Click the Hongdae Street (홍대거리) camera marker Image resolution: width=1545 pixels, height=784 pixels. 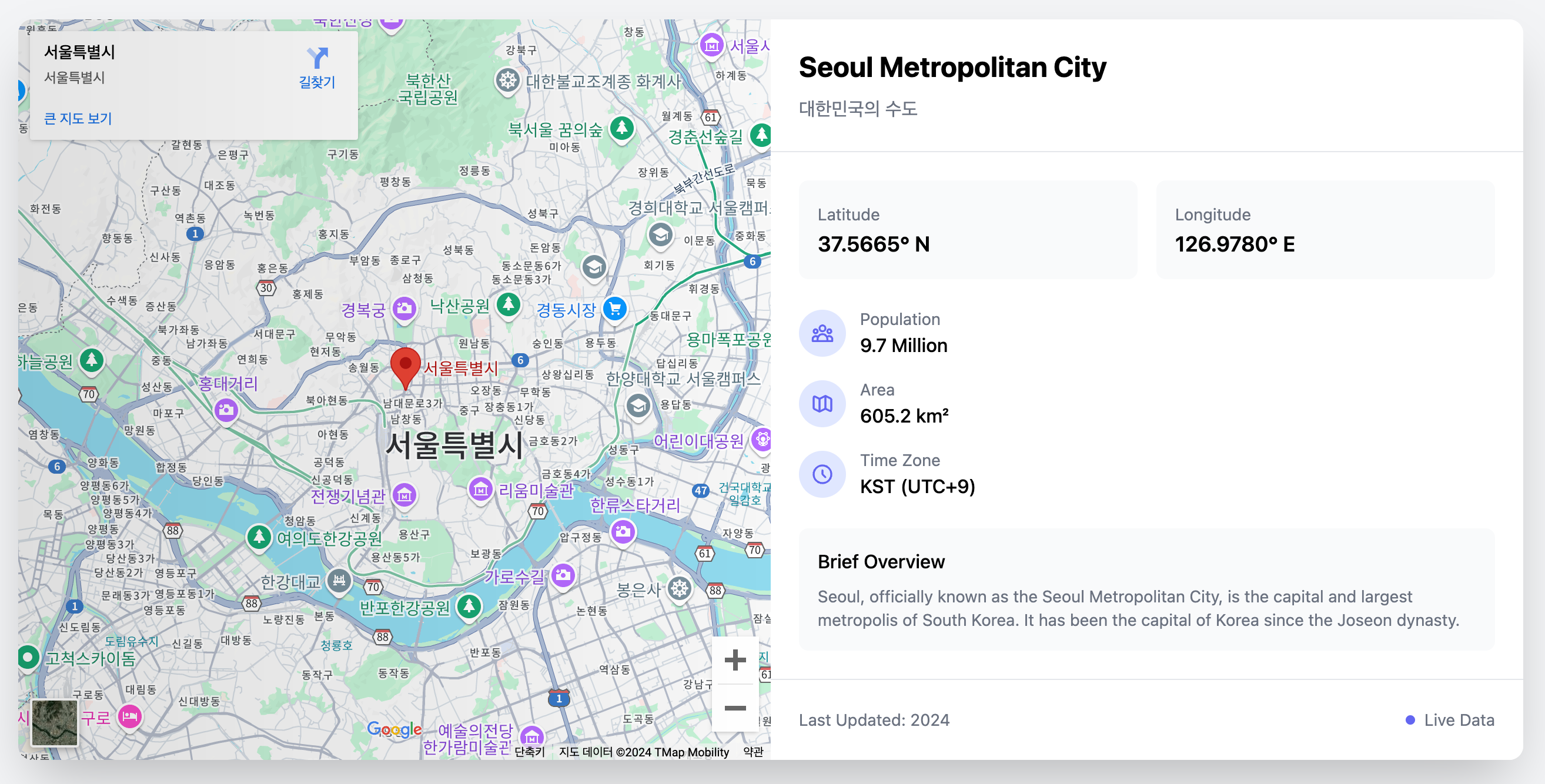[226, 410]
